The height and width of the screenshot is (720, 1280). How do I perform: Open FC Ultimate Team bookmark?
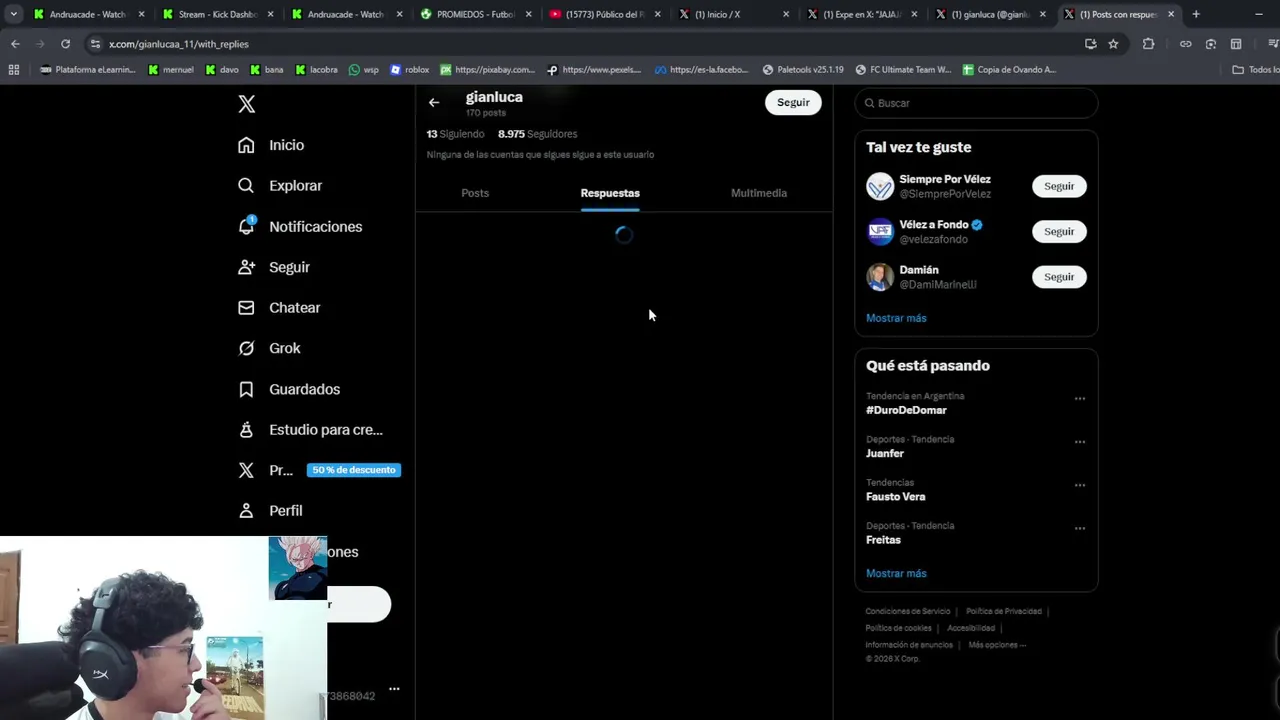903,70
